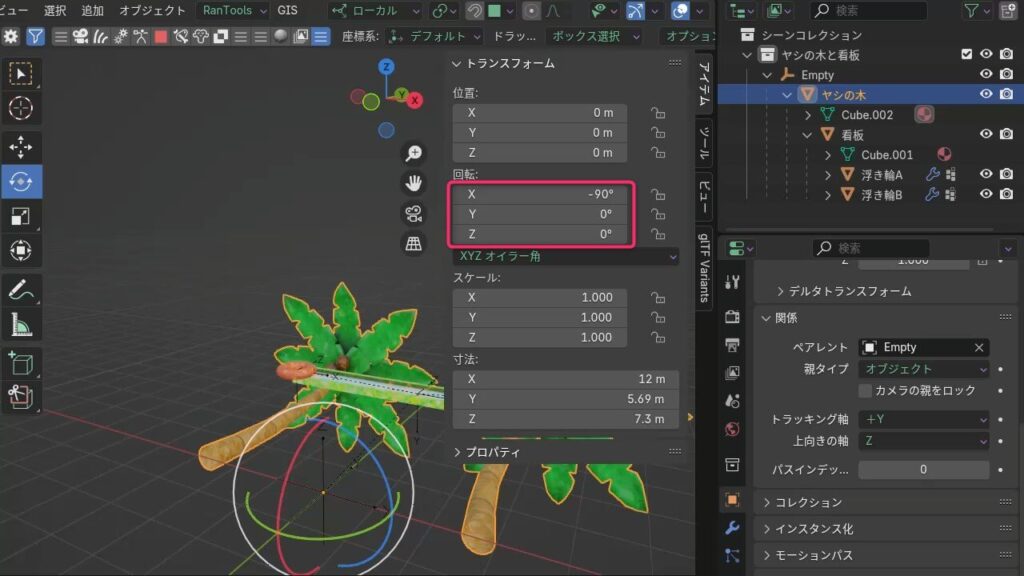
Task: Open Tool properties tab icon
Action: (732, 282)
